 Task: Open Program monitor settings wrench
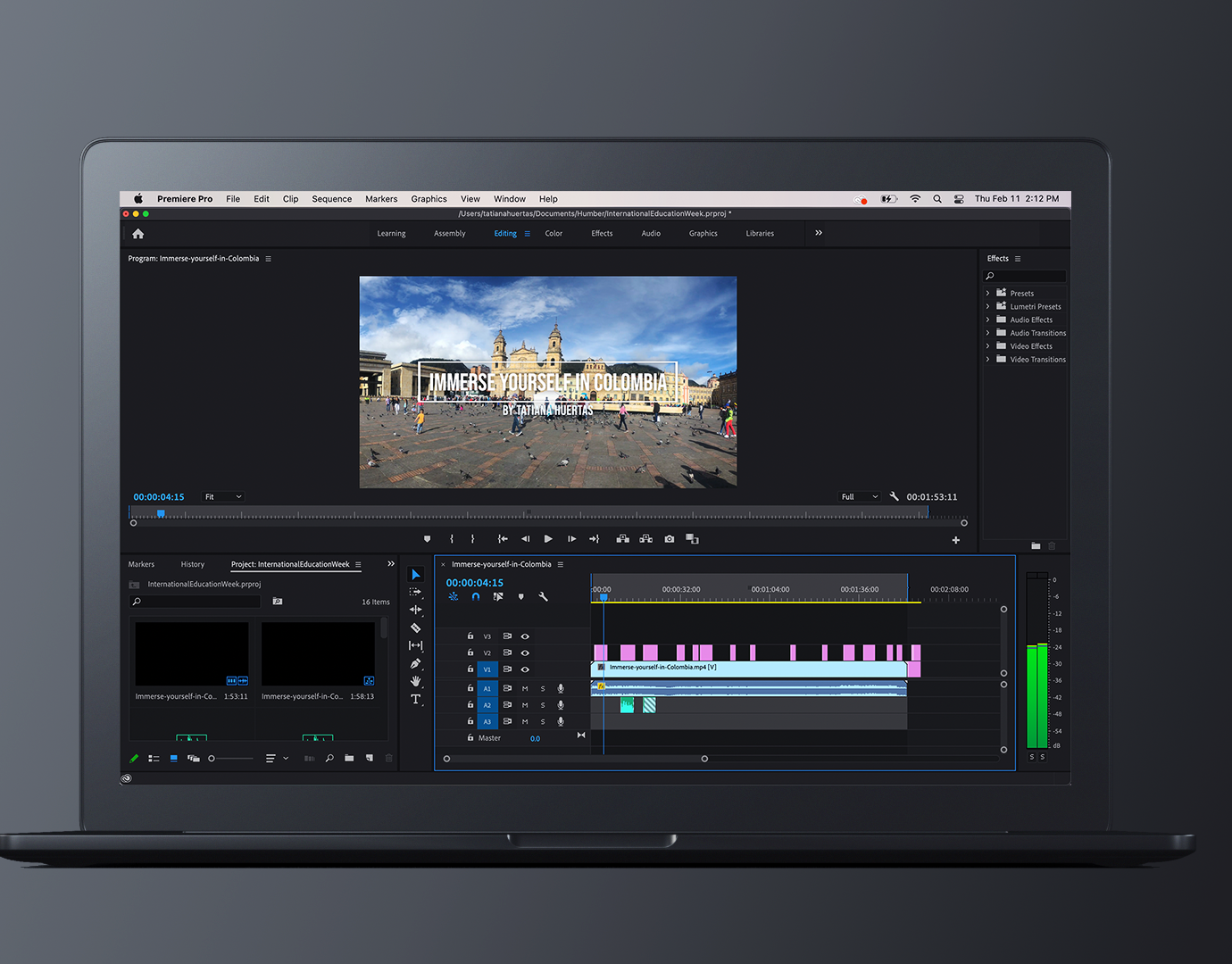pos(894,496)
